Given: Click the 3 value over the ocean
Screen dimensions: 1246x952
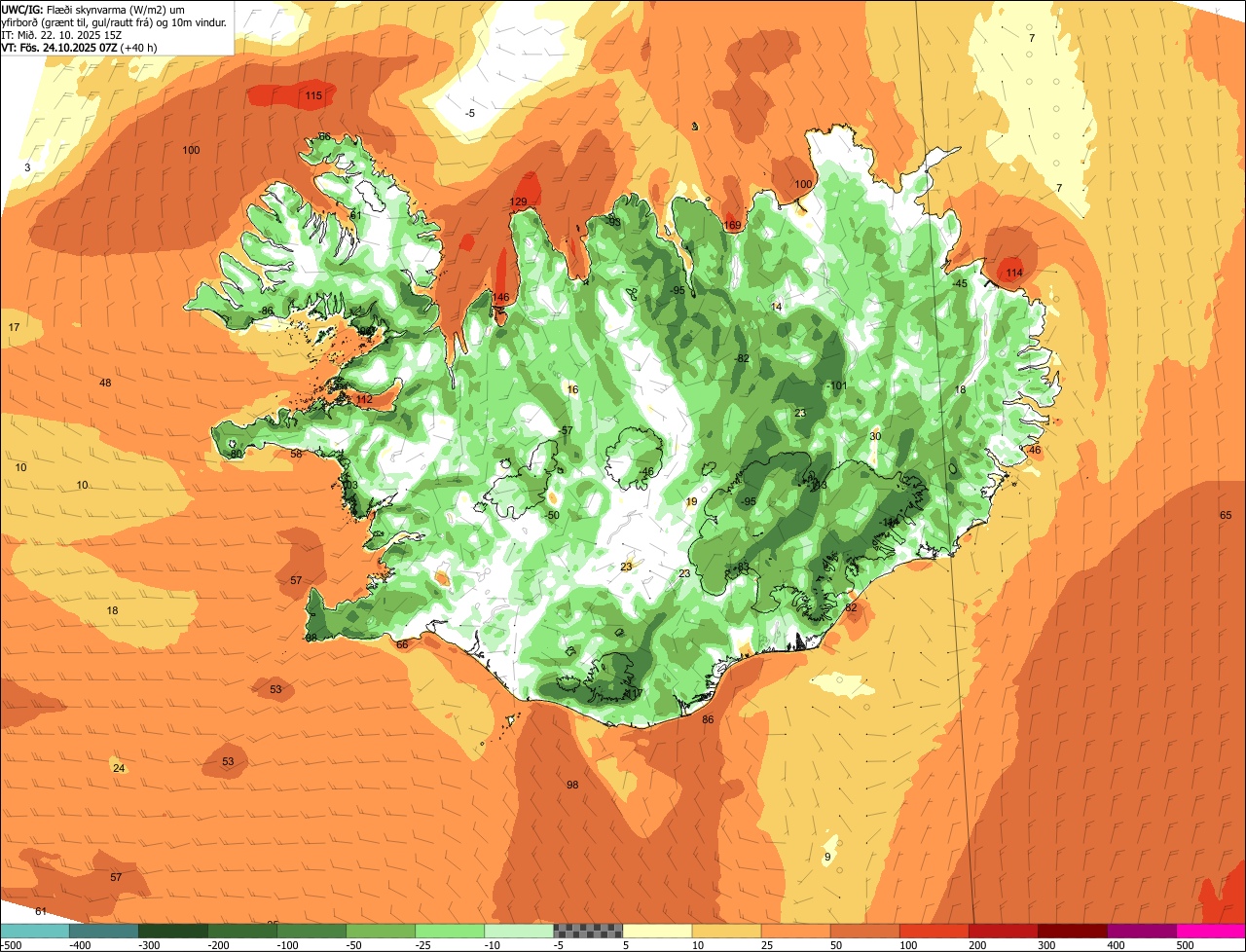Looking at the screenshot, I should 27,167.
